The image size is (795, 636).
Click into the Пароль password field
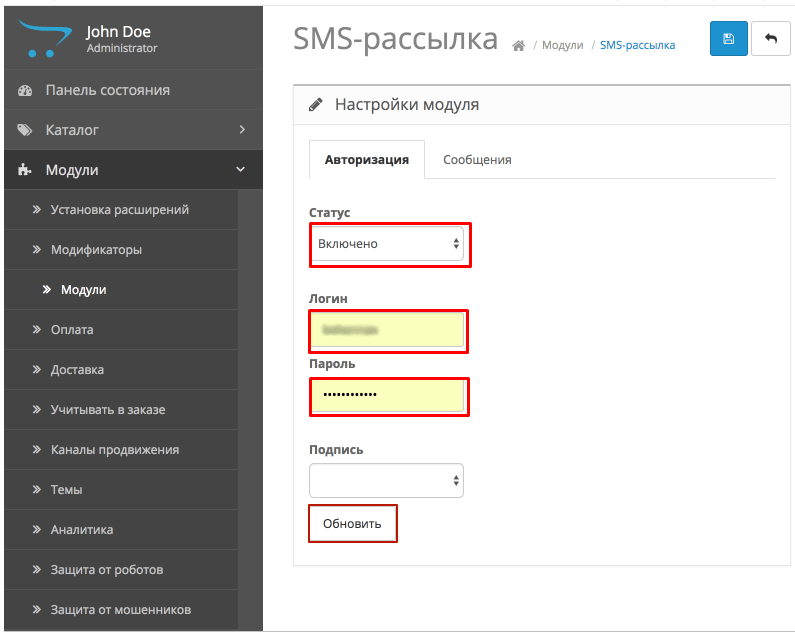[x=387, y=395]
